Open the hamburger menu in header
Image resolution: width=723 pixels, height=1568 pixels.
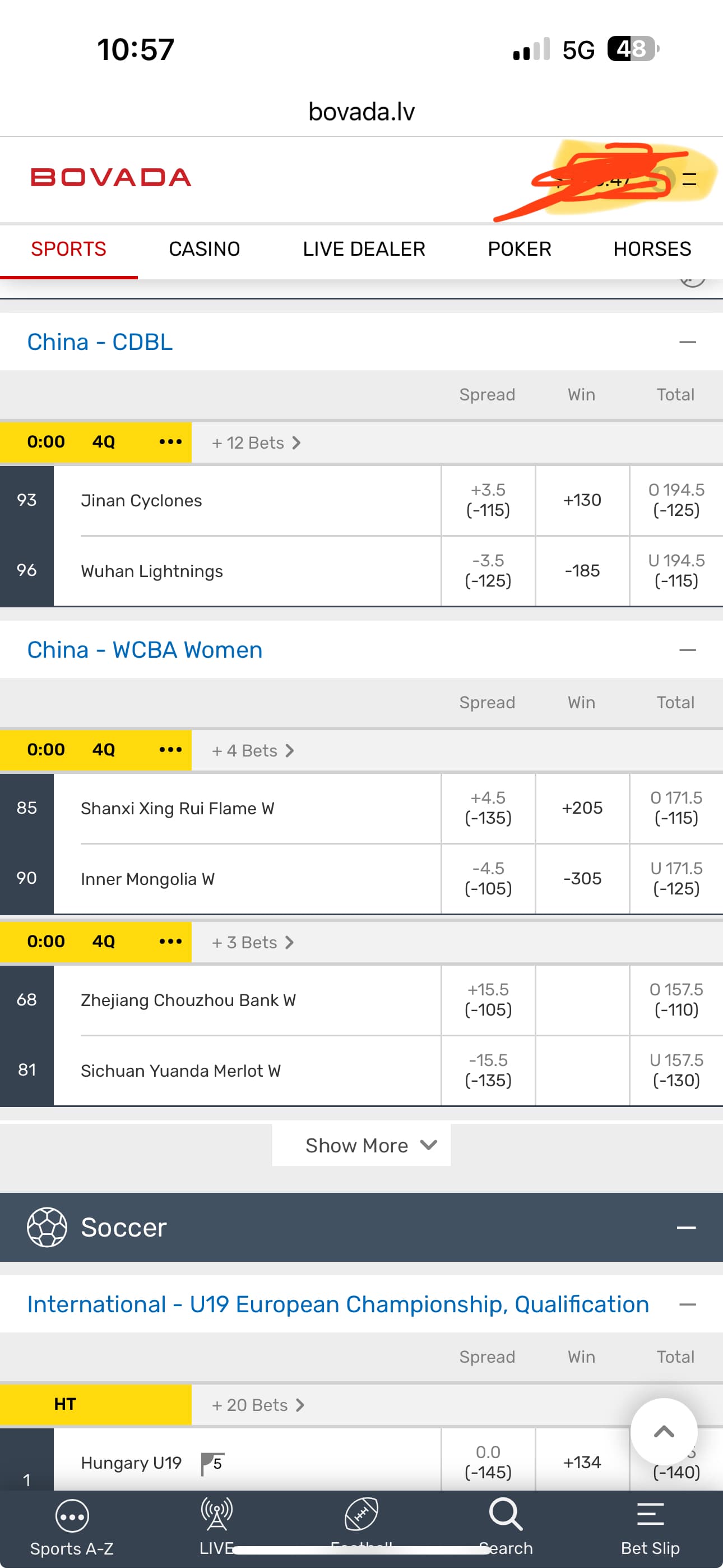[689, 179]
